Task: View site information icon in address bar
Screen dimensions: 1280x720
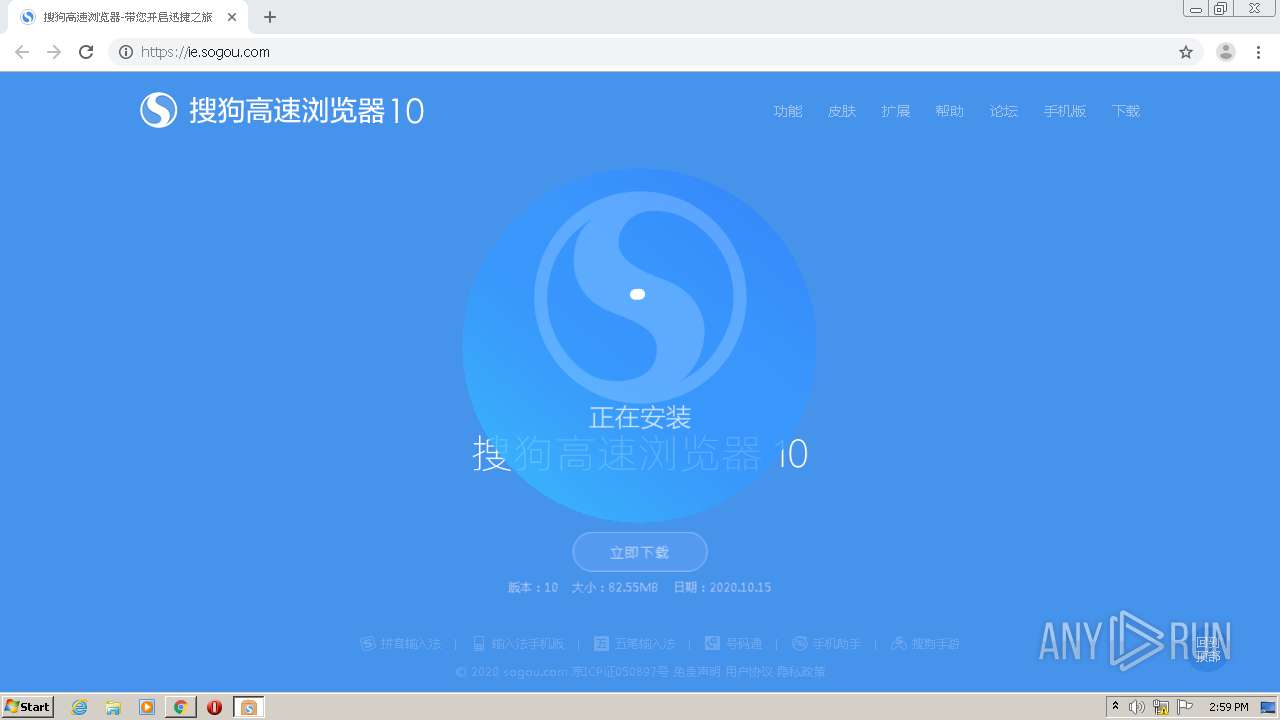Action: [x=126, y=52]
